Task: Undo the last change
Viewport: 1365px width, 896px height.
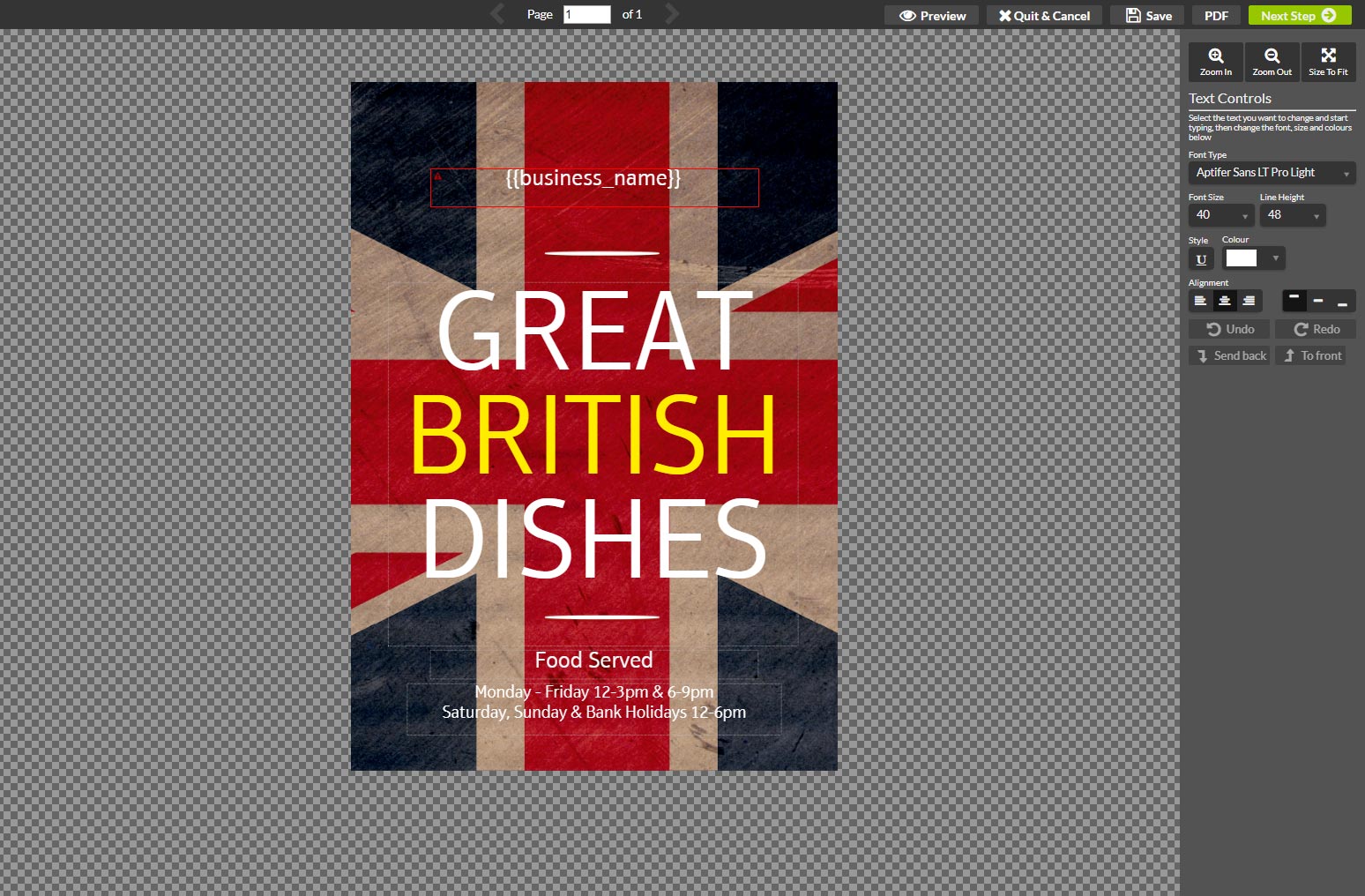Action: point(1229,329)
